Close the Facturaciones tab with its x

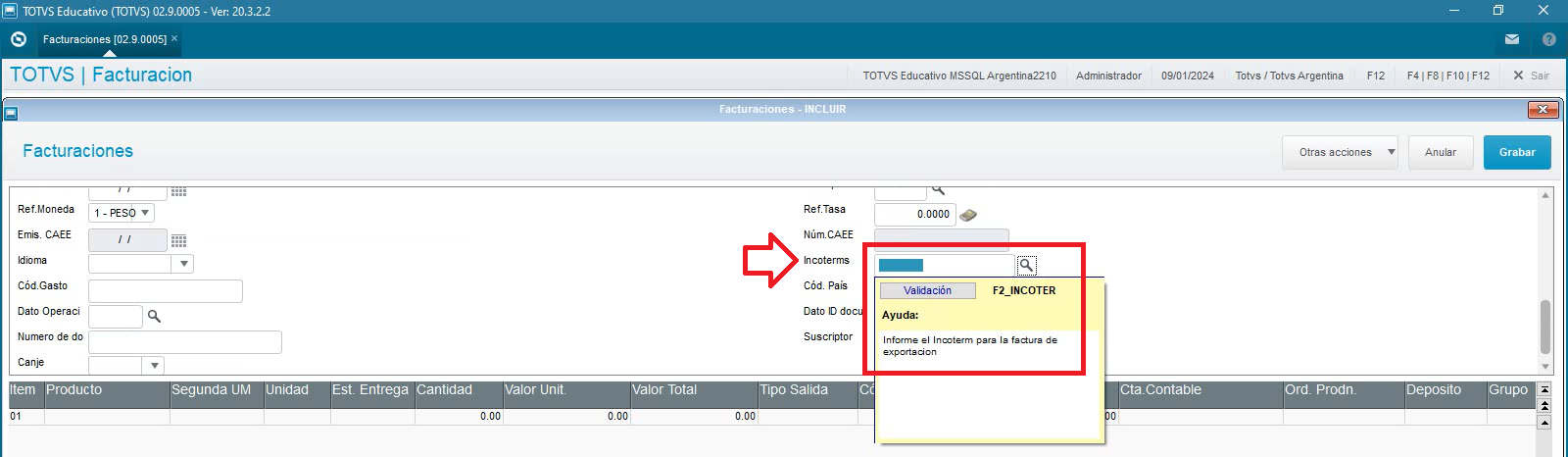tap(174, 38)
